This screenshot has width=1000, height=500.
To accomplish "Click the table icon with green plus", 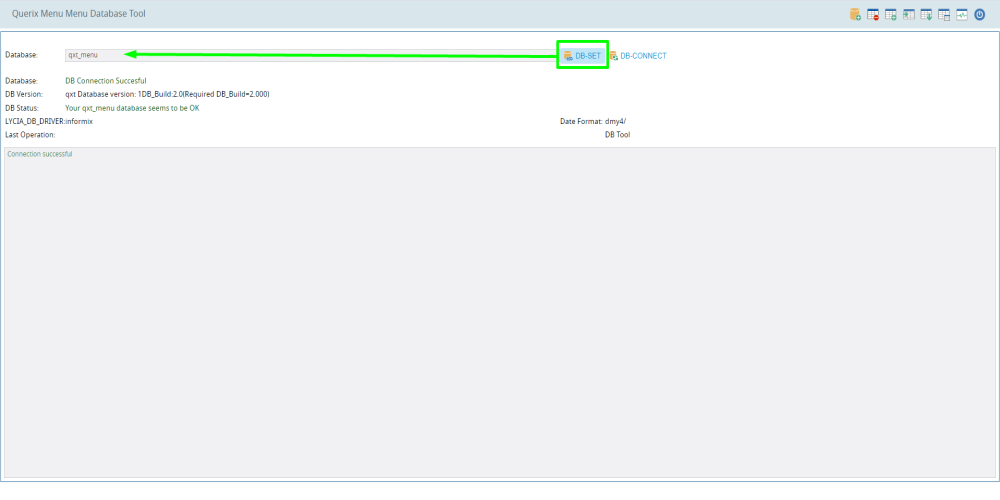I will pyautogui.click(x=891, y=15).
